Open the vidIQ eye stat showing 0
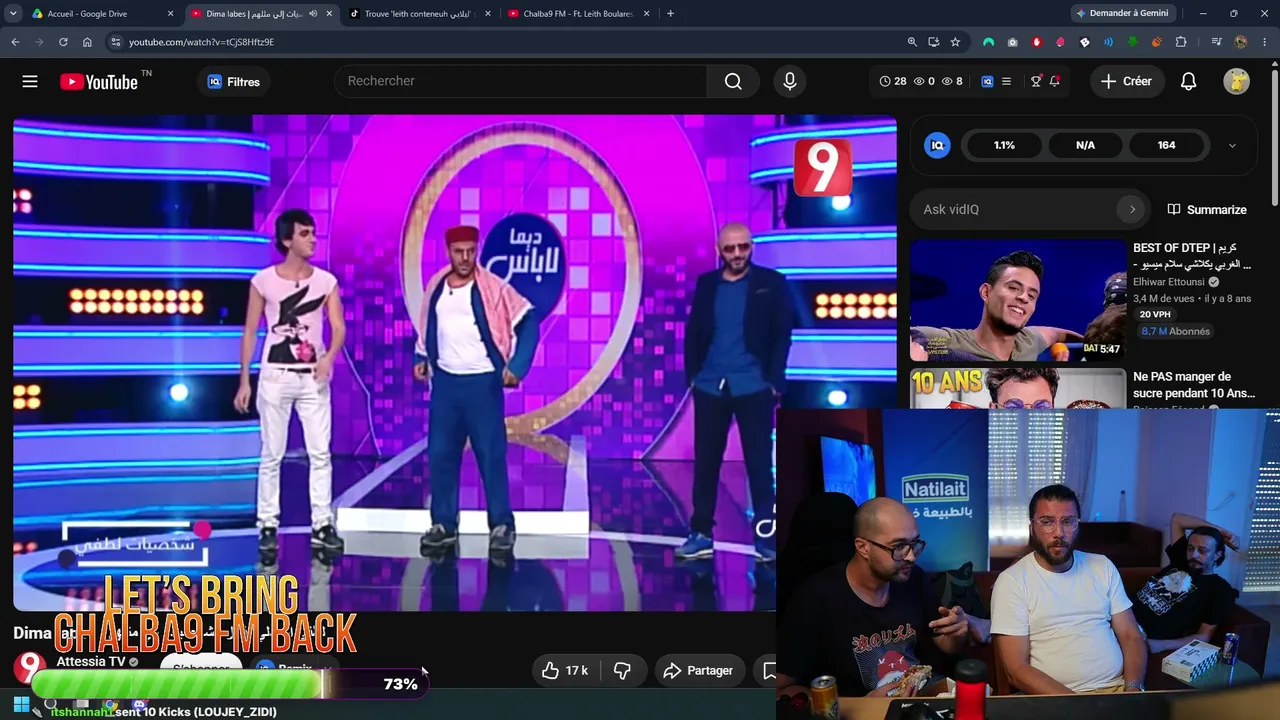This screenshot has height=720, width=1280. (x=924, y=81)
